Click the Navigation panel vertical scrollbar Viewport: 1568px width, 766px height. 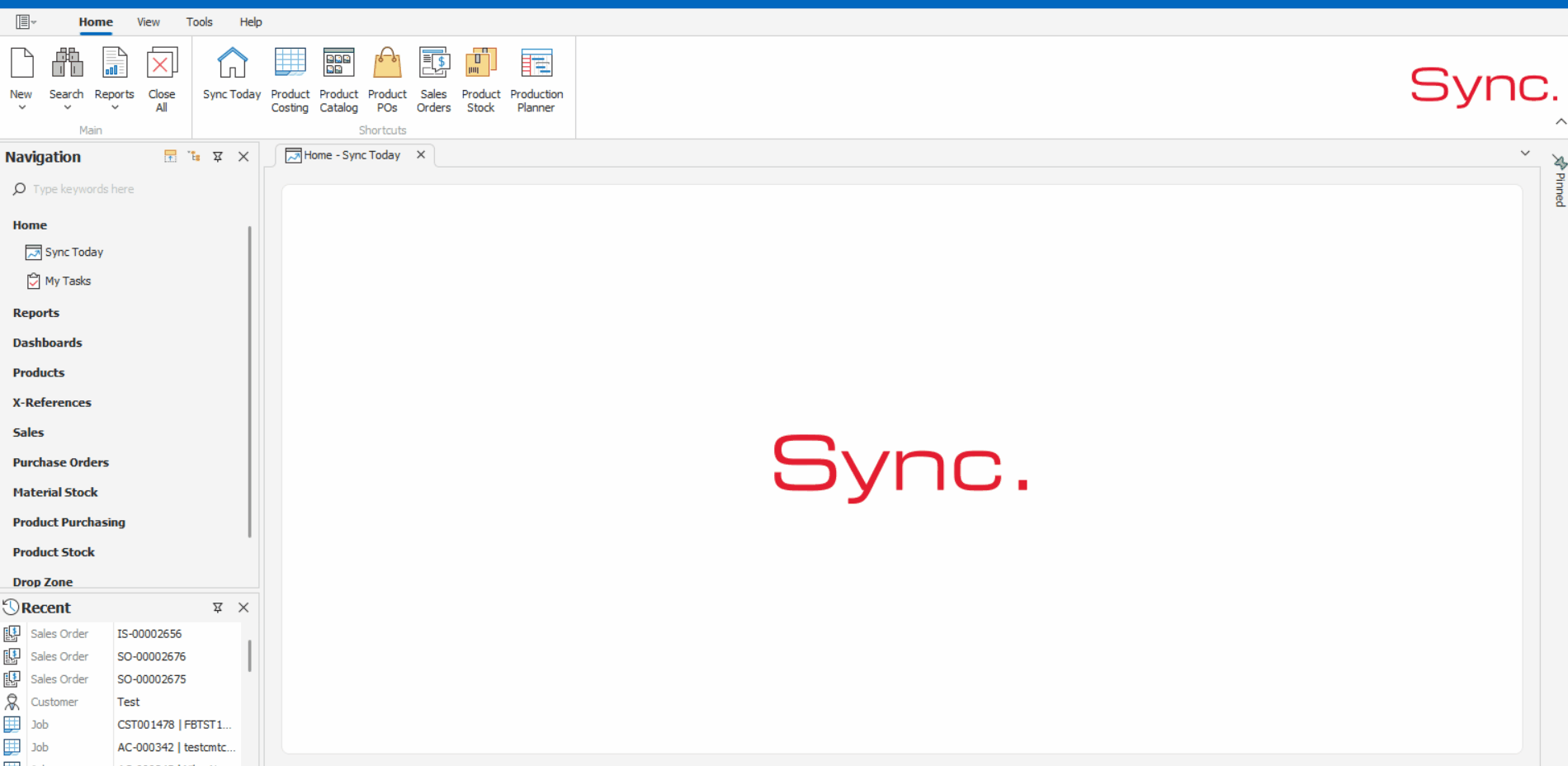(249, 382)
